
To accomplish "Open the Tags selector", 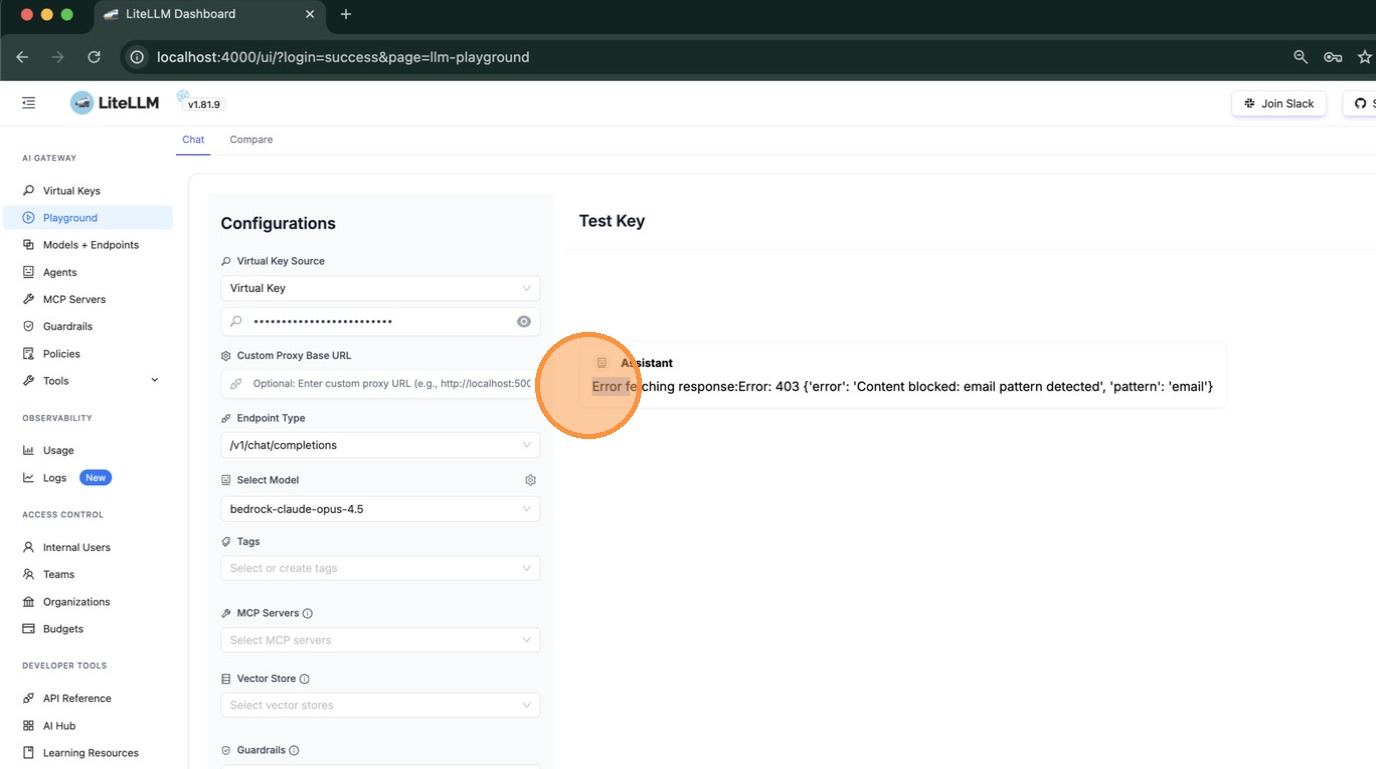I will [x=380, y=568].
